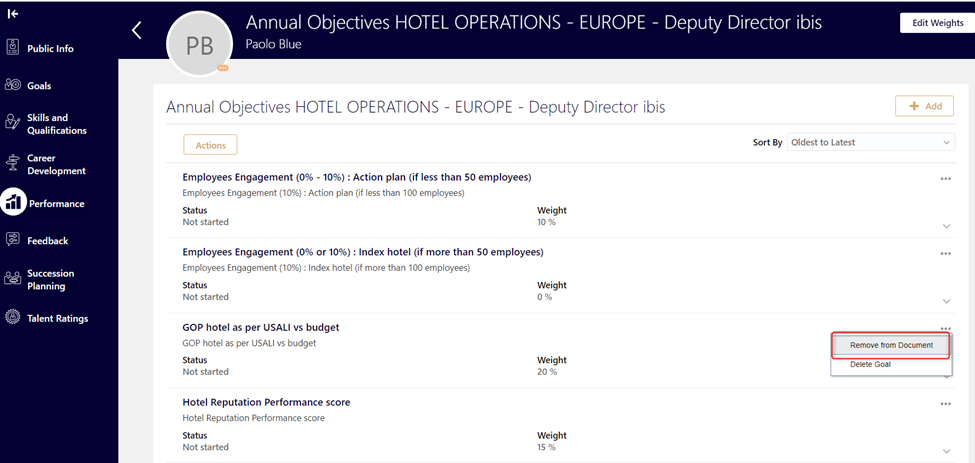Viewport: 975px width, 463px height.
Task: Open Skills and Qualifications section
Action: [57, 124]
